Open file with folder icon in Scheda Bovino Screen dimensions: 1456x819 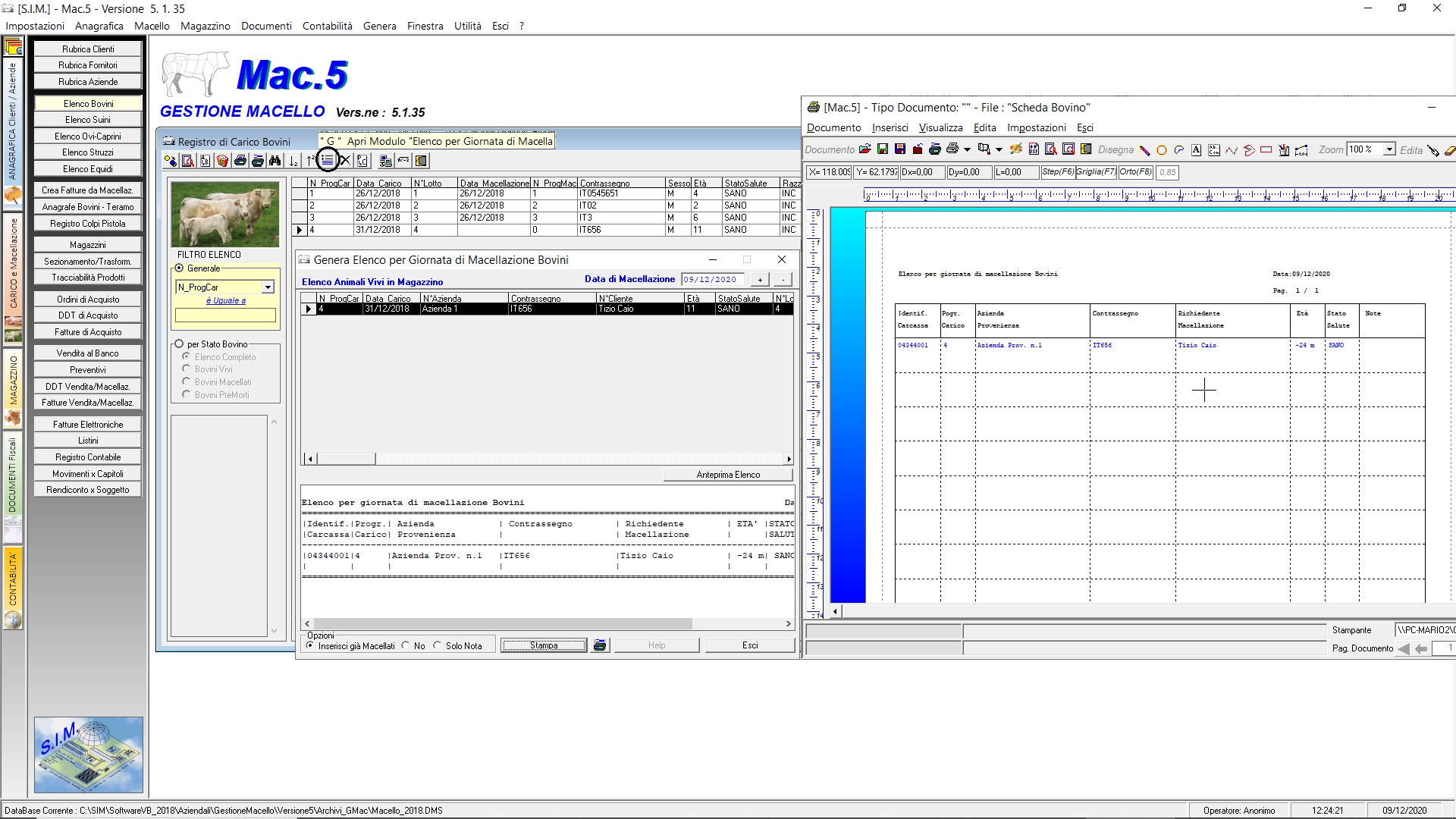(x=865, y=149)
